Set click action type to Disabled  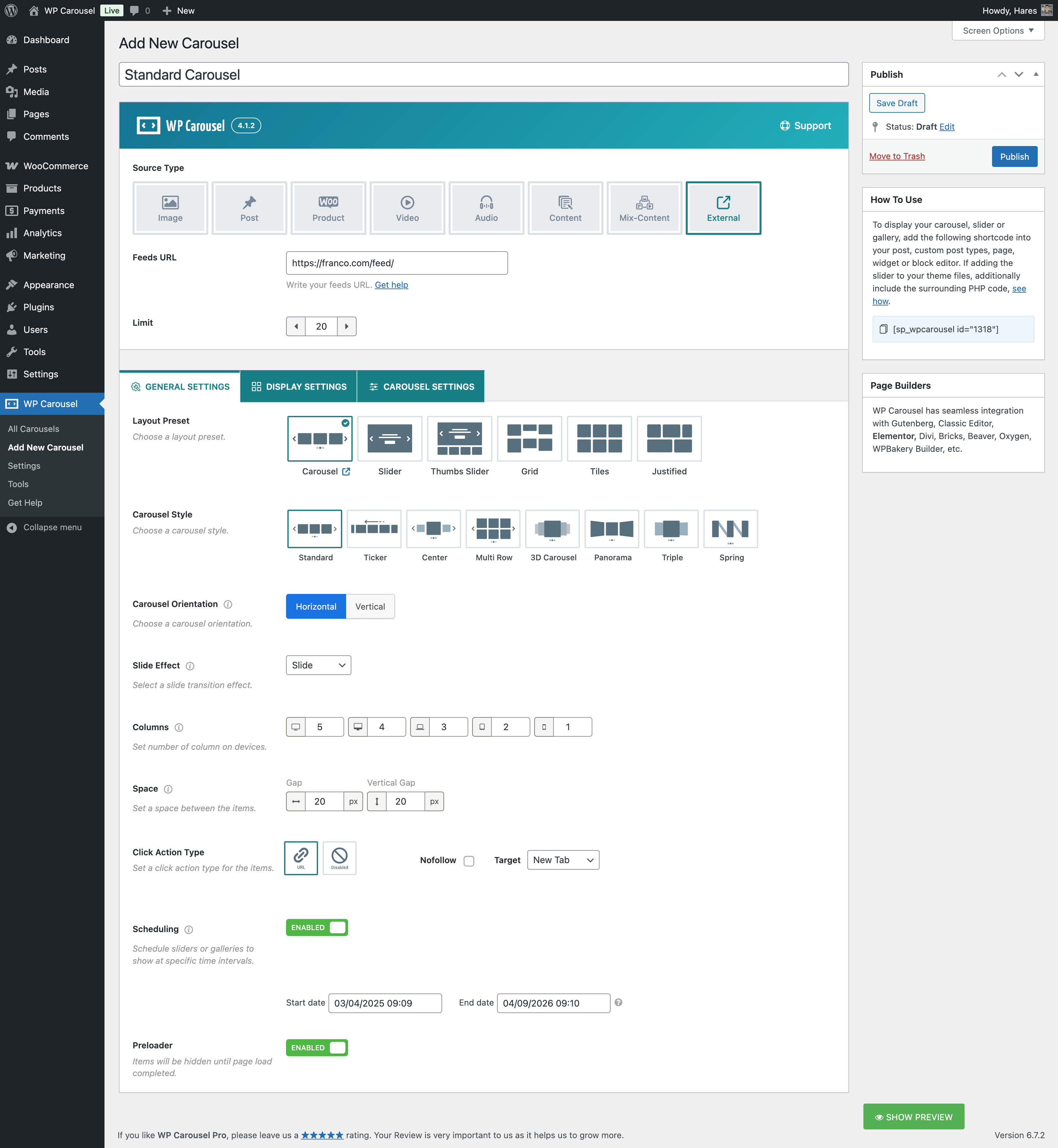tap(340, 858)
